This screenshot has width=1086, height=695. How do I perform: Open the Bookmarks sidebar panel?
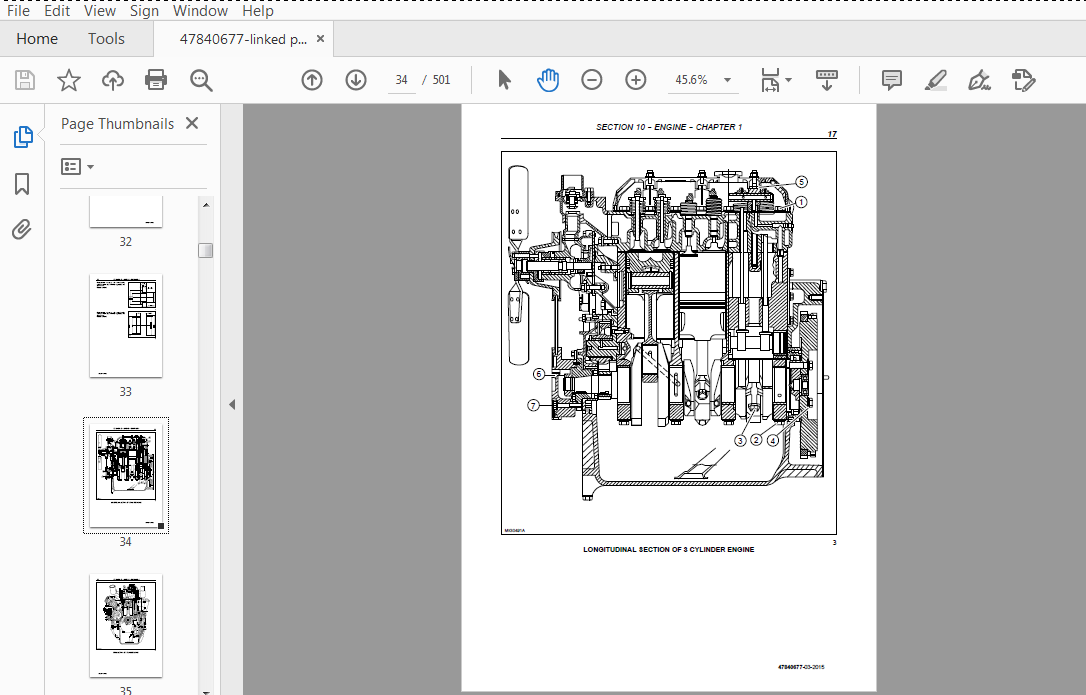point(22,184)
